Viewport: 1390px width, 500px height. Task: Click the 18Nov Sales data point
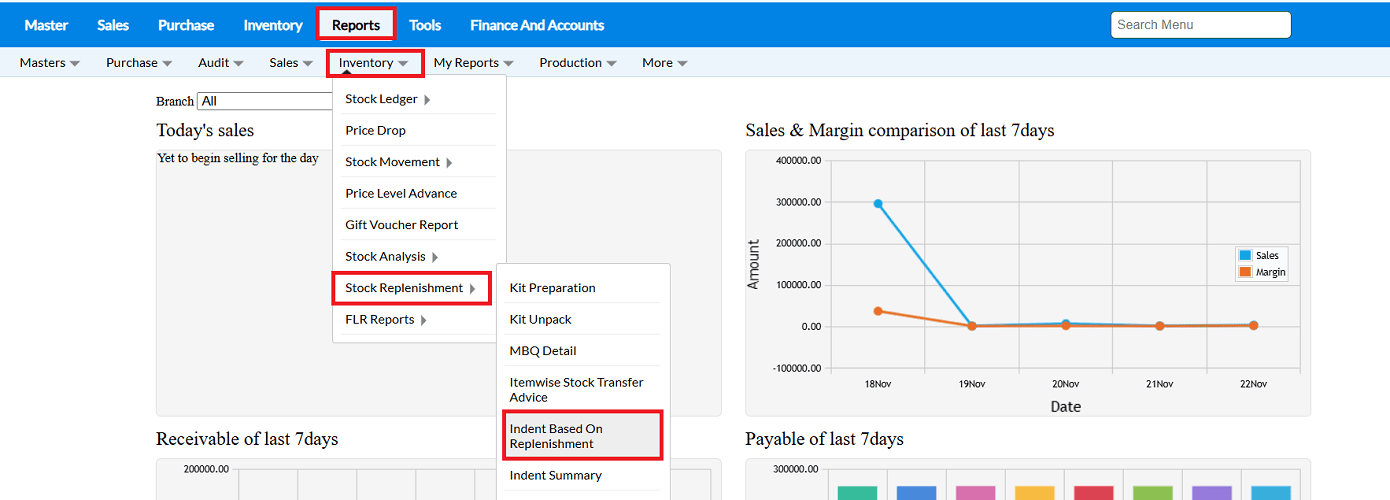[878, 204]
